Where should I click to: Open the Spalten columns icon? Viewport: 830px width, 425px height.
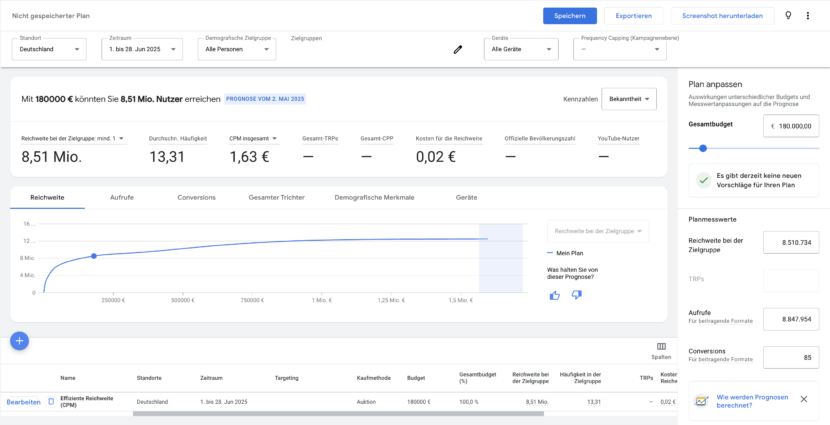pos(661,347)
